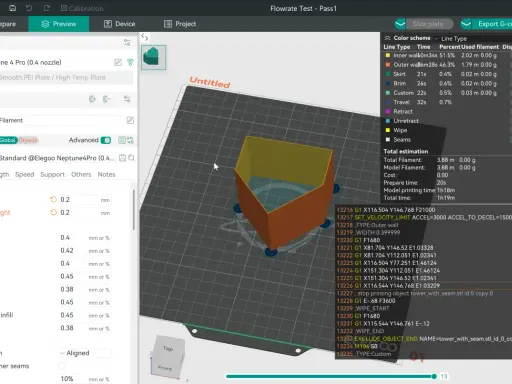
Task: Edit the Neptune 4 Pro printer preset
Action: pos(118,62)
